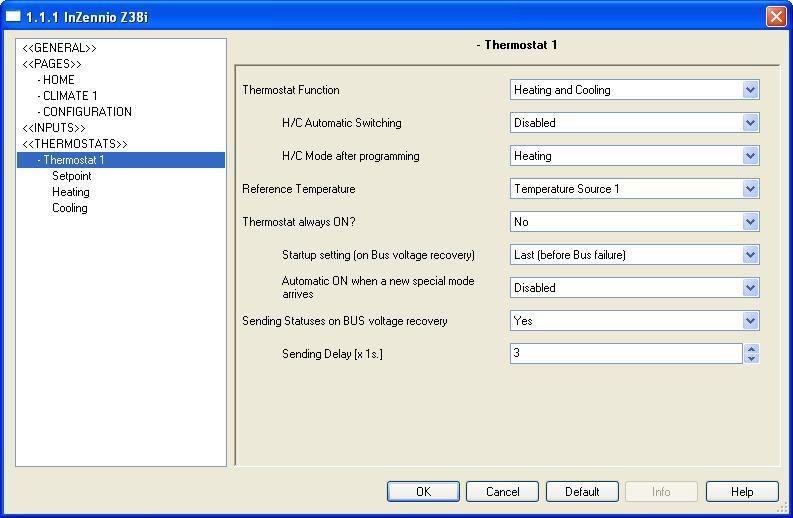Open the Sending Statuses on BUS recovery dropdown
Viewport: 793px width, 518px height.
tap(634, 321)
